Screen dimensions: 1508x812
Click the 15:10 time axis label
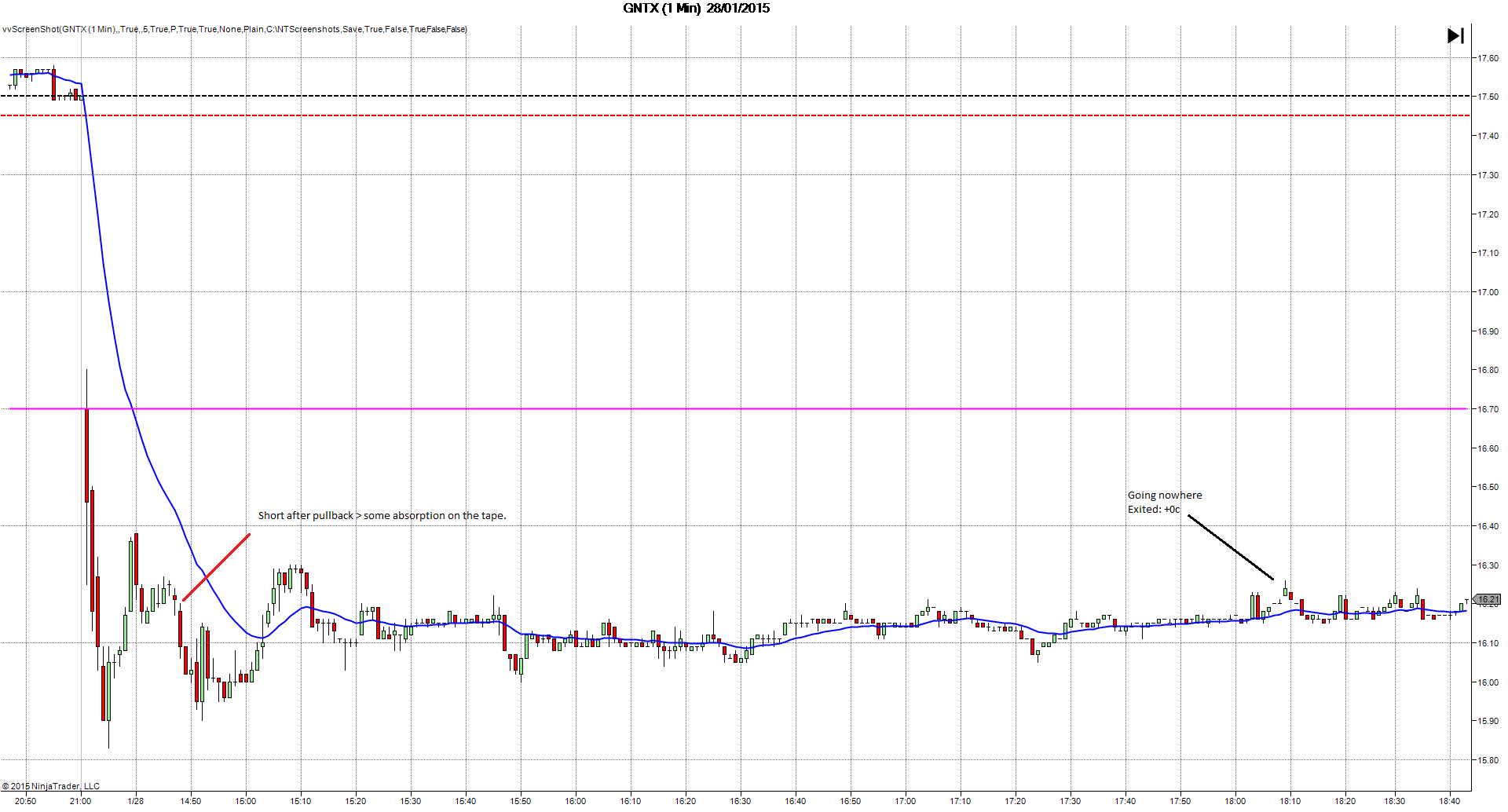tap(301, 801)
